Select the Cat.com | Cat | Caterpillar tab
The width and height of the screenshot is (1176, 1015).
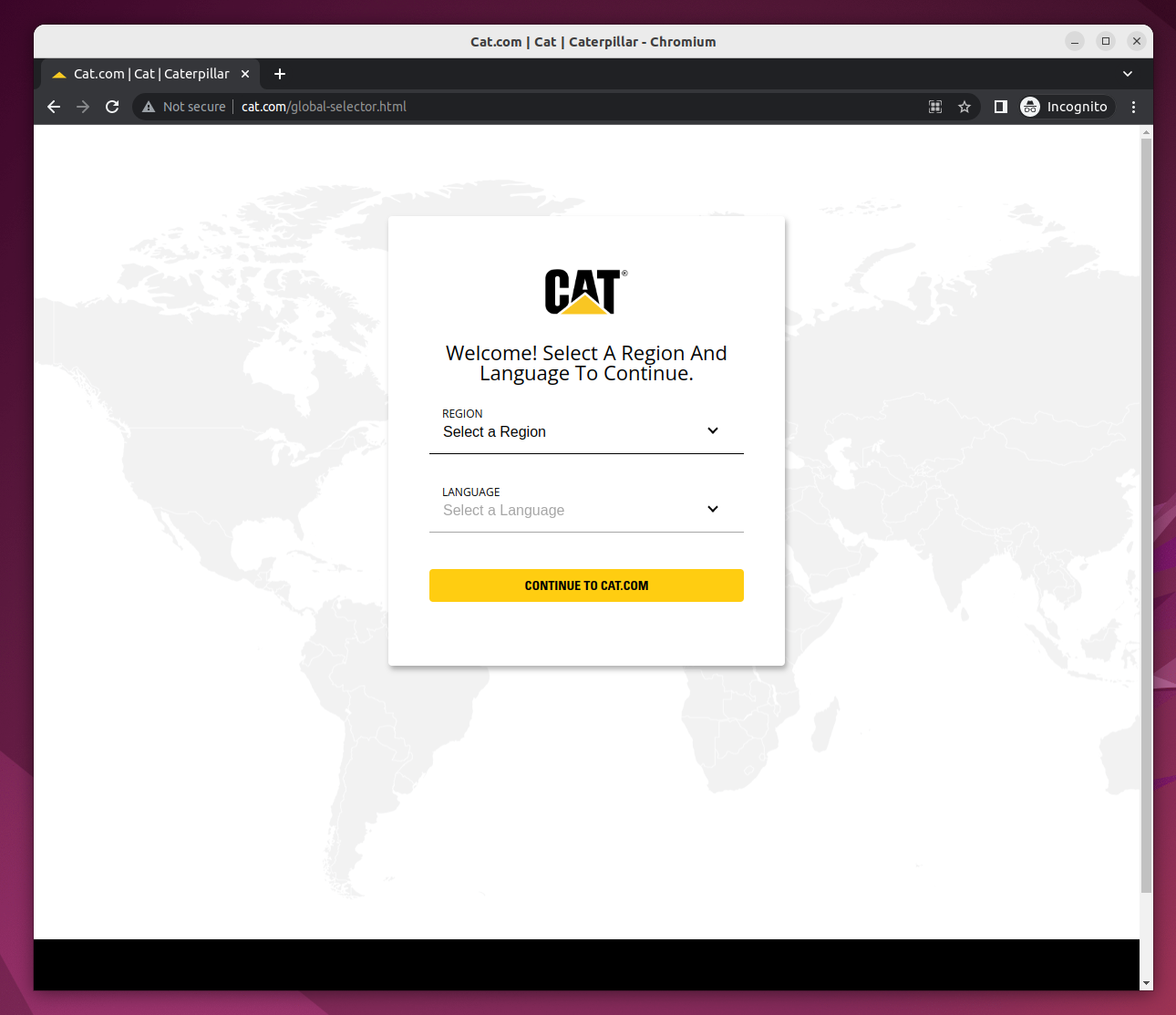151,74
